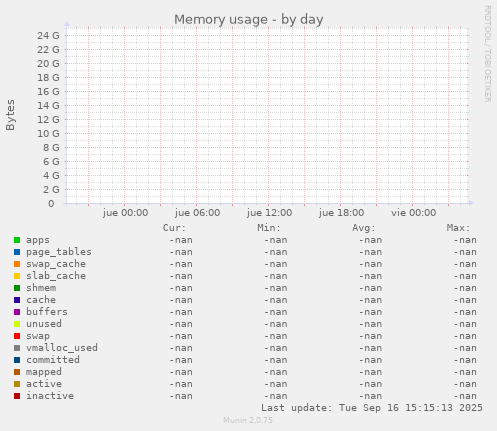This screenshot has height=431, width=497.
Task: Select the 'slab_cache' legend label
Action: [56, 276]
